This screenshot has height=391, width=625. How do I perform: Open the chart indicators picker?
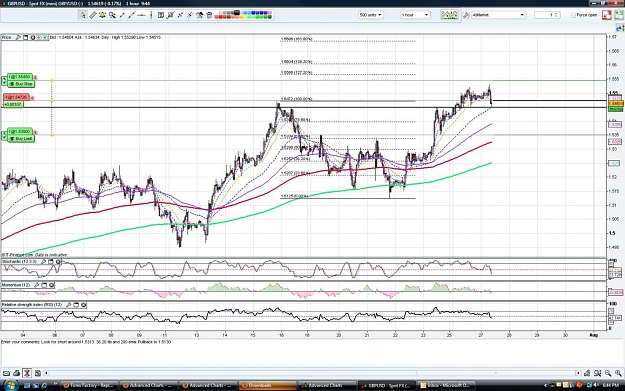tap(449, 15)
